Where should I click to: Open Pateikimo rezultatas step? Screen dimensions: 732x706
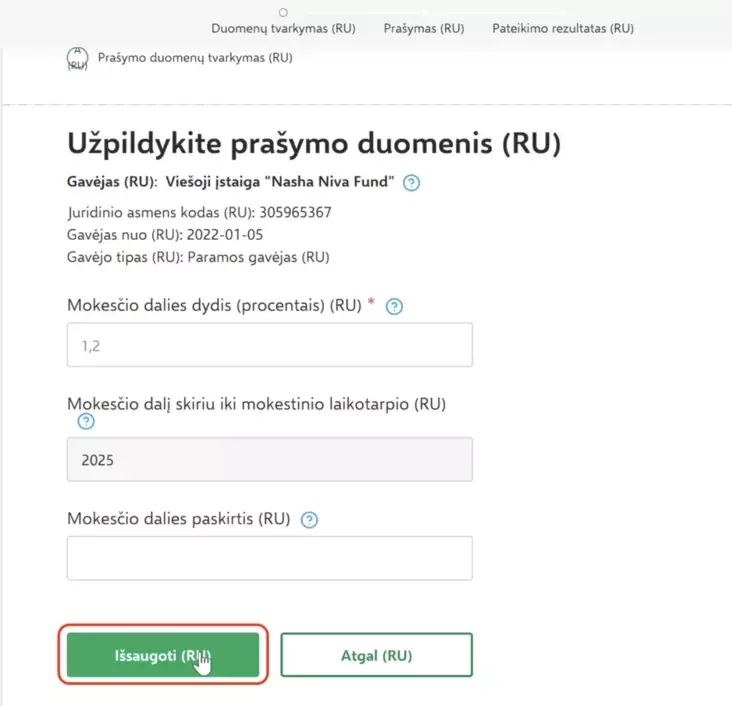(x=563, y=29)
